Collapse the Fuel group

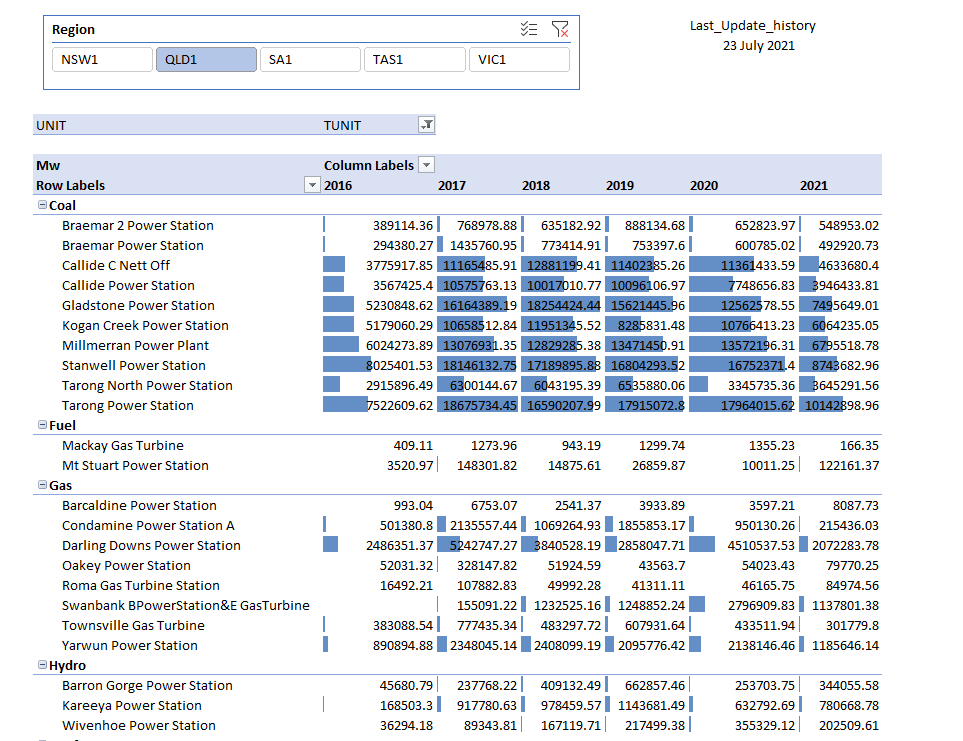point(42,425)
